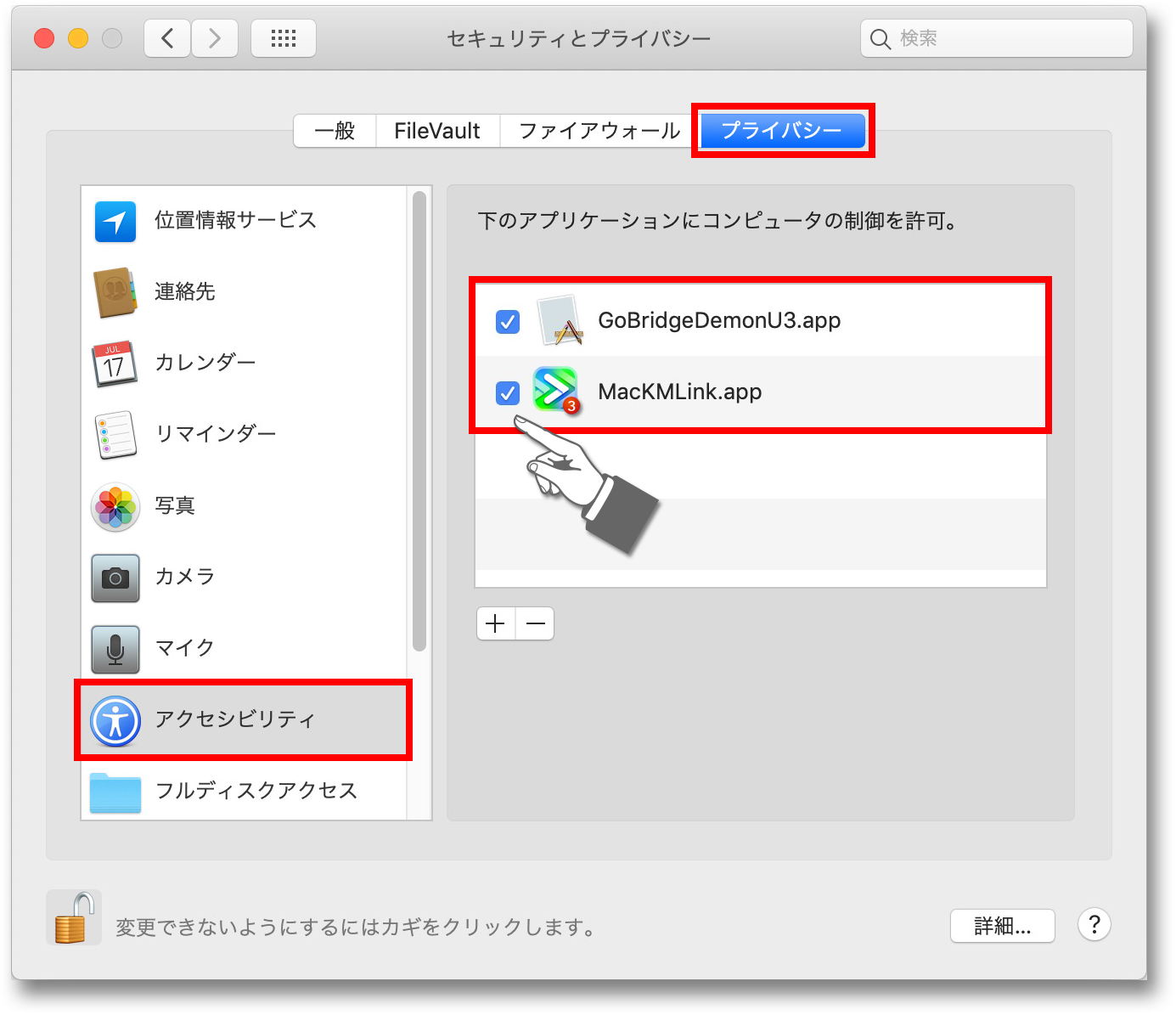
Task: Click the magnifier icon in search field
Action: coord(881,39)
